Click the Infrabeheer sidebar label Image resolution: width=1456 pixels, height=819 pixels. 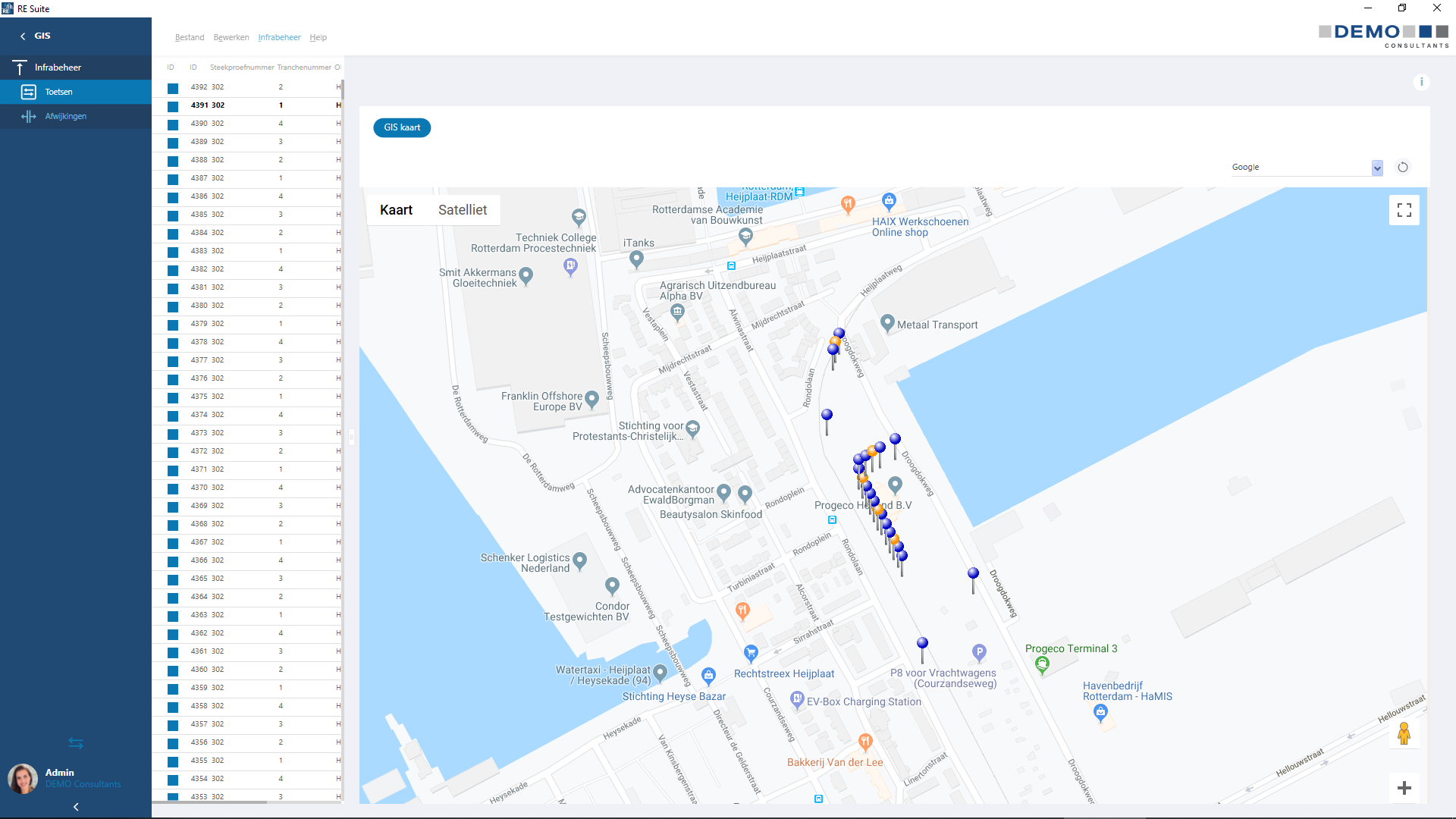tap(58, 67)
